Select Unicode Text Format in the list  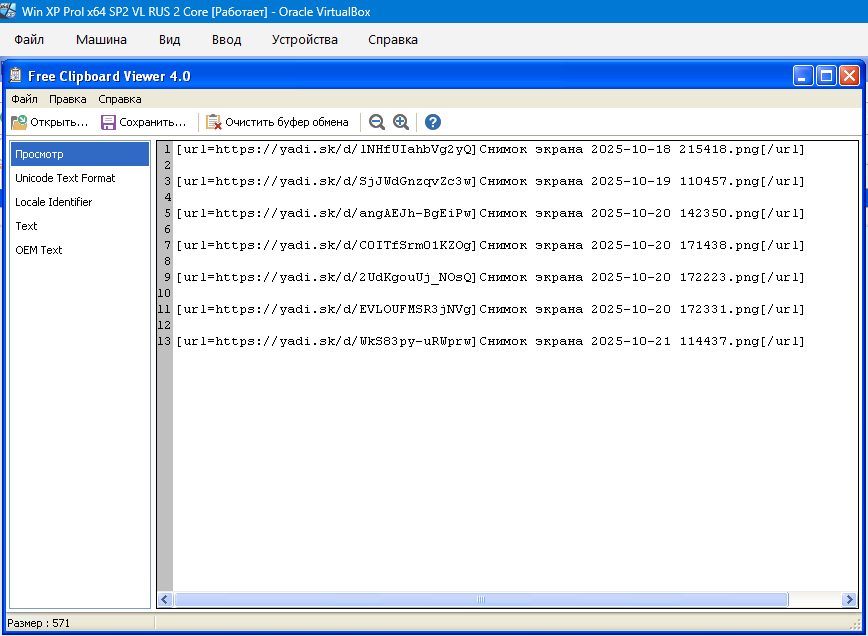coord(65,178)
